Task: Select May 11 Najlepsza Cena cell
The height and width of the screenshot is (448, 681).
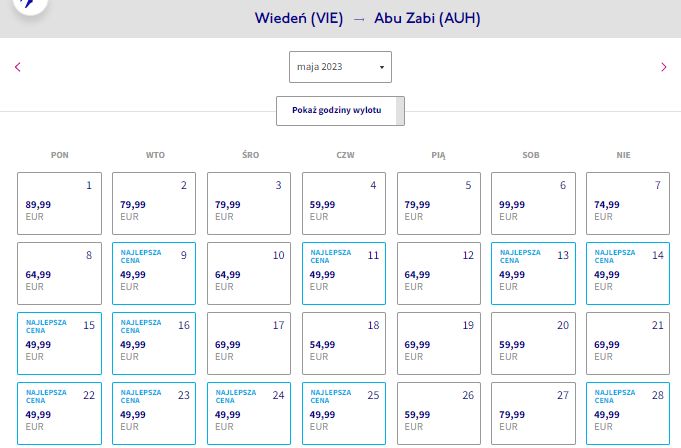Action: tap(344, 273)
